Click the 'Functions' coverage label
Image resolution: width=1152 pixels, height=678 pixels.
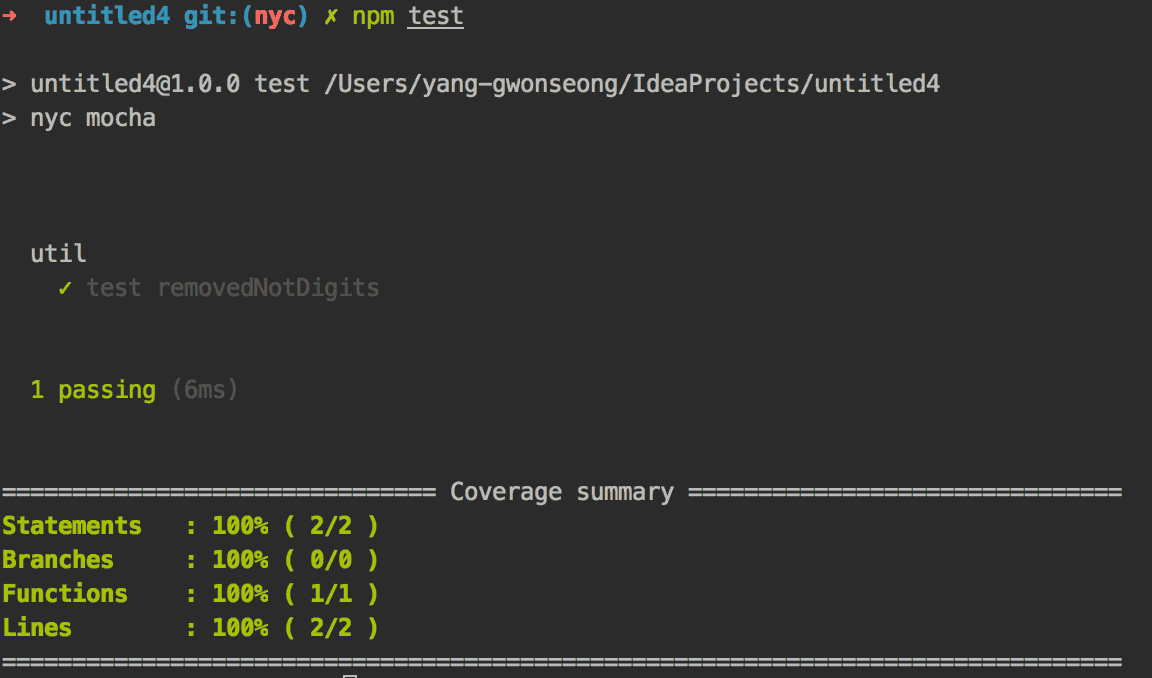point(65,594)
